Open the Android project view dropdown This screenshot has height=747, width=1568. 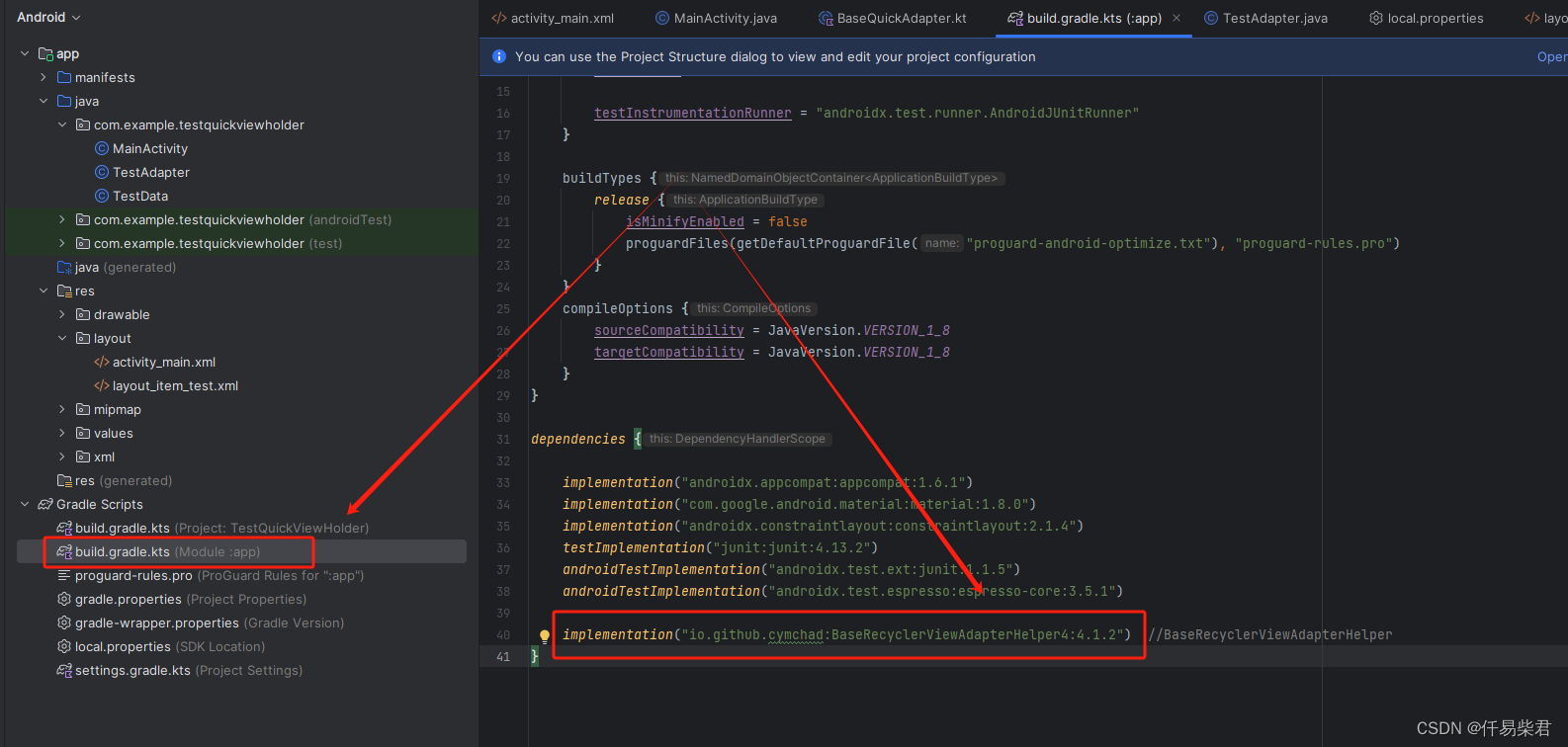(48, 18)
